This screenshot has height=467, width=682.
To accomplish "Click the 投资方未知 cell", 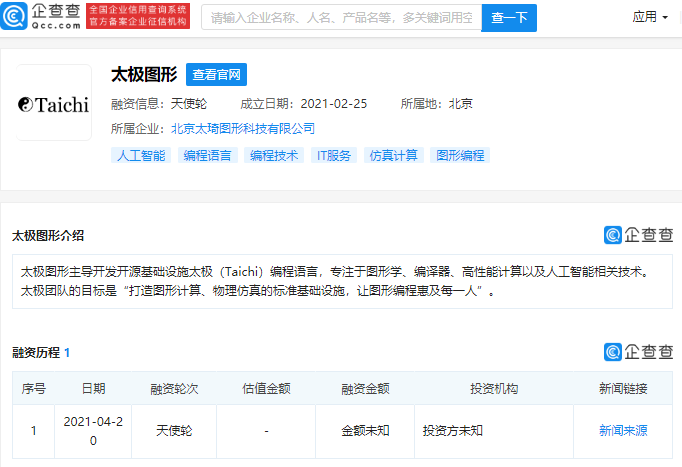I will 494,431.
